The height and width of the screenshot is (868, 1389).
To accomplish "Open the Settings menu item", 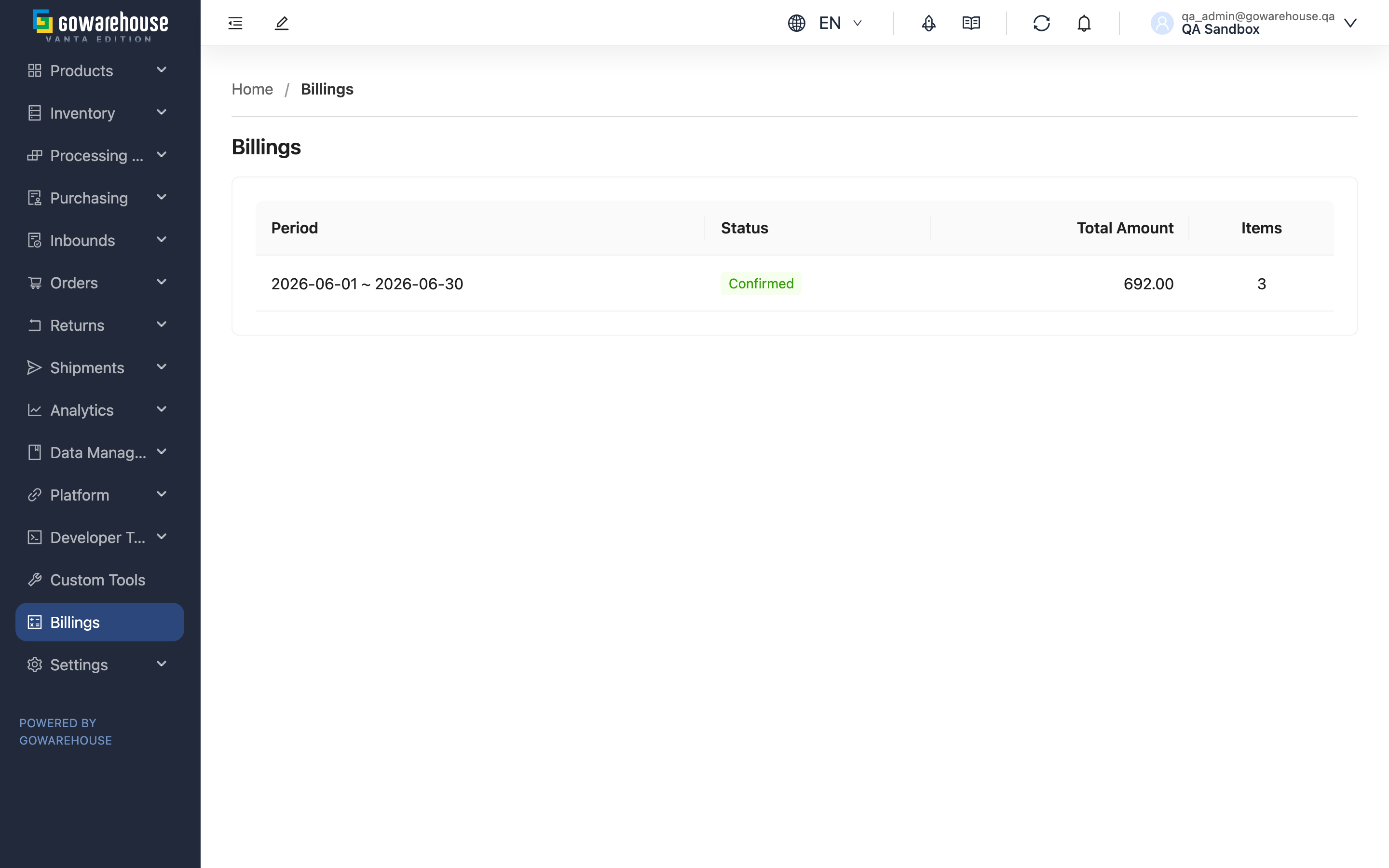I will click(x=99, y=665).
